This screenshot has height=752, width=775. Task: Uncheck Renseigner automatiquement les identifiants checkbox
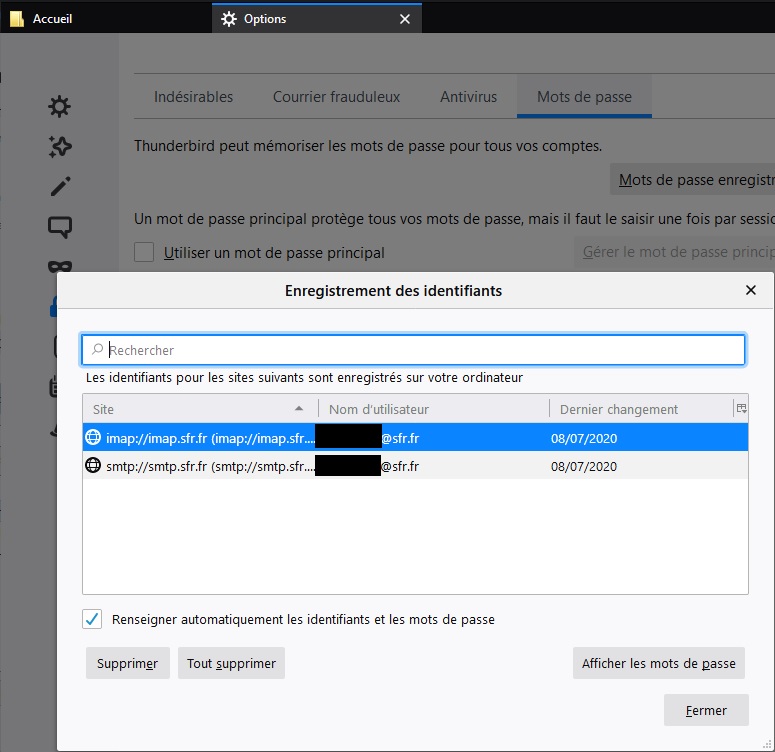click(x=92, y=619)
